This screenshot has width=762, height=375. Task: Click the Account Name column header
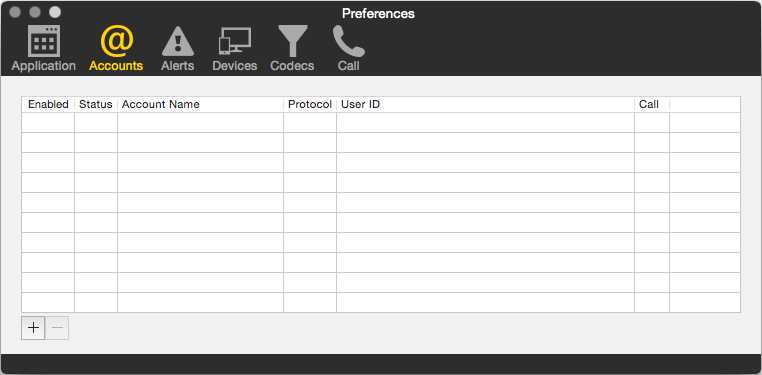point(200,104)
